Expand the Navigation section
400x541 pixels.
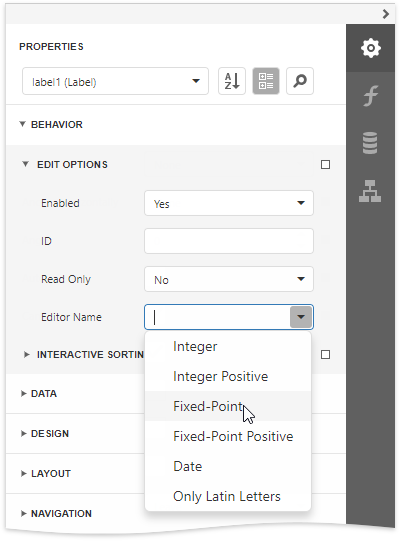(x=23, y=513)
